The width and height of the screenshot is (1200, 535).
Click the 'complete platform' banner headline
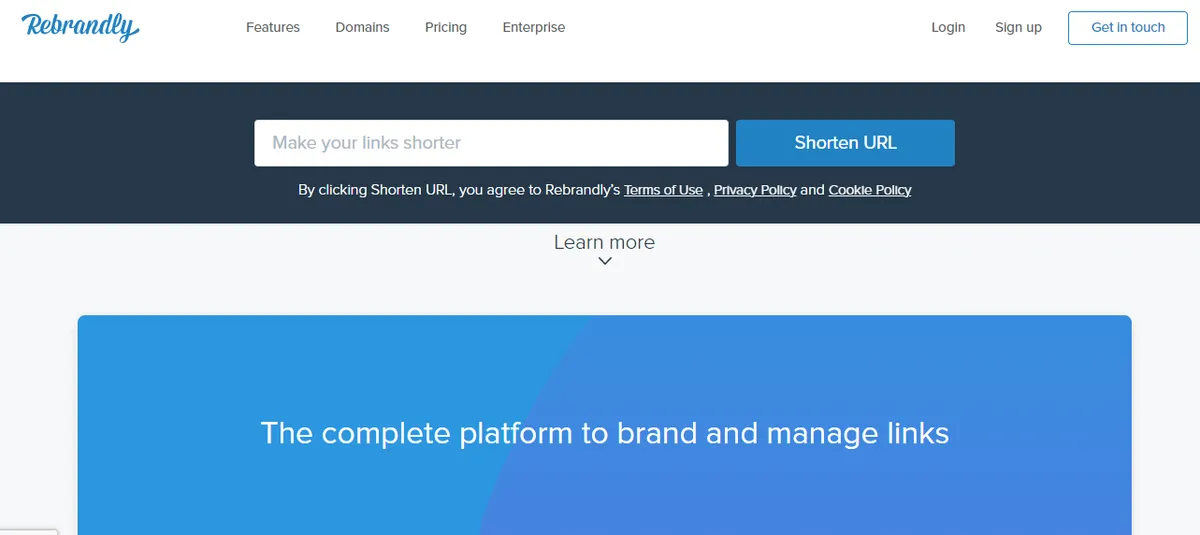click(604, 433)
